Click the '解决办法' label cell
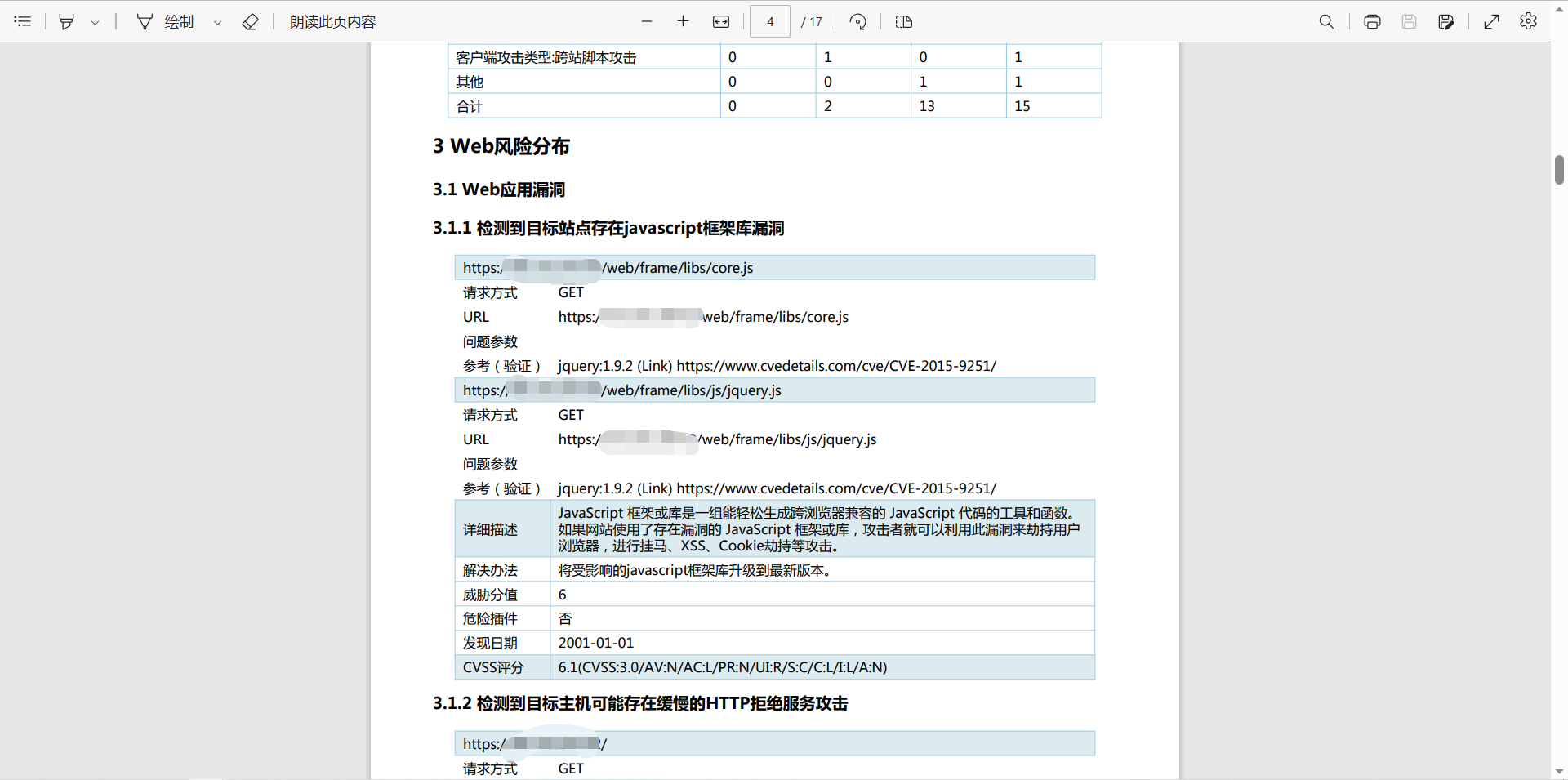Viewport: 1568px width, 780px height. 502,570
